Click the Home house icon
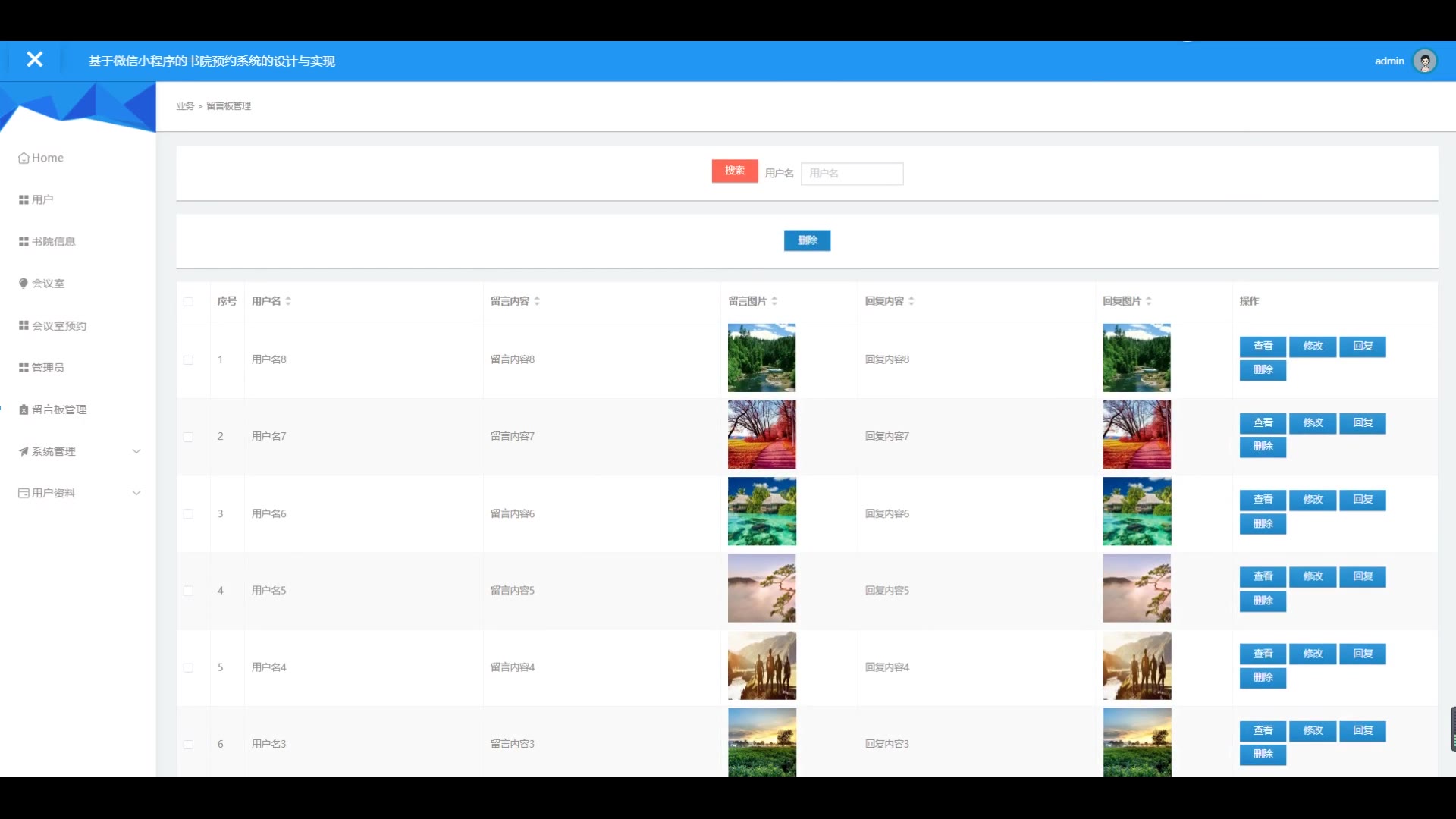This screenshot has height=819, width=1456. click(x=24, y=158)
